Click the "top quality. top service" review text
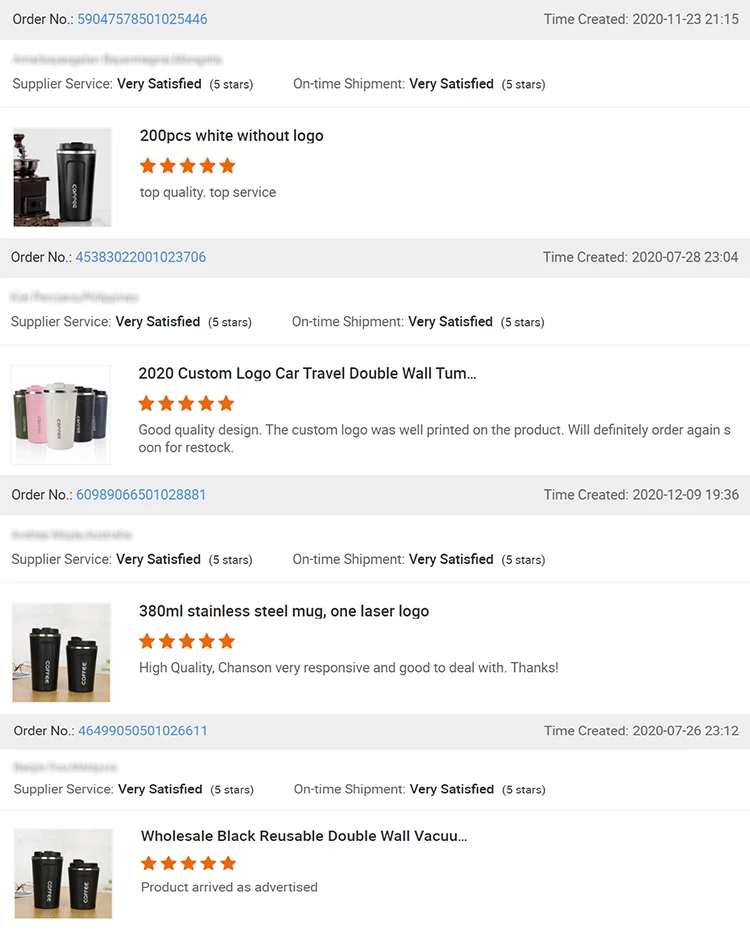Viewport: 750px width, 940px height. point(208,192)
